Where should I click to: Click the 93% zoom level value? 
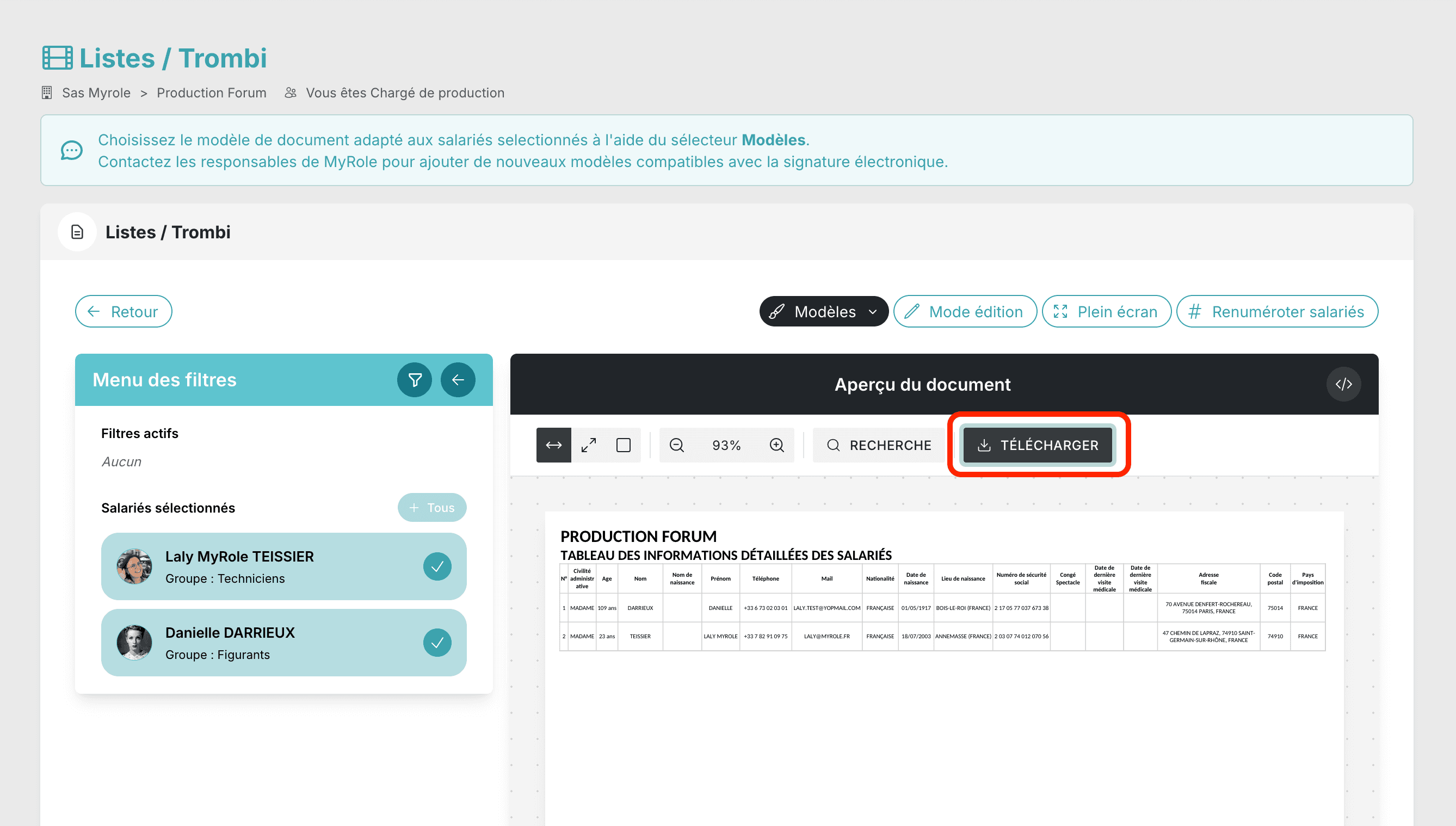[726, 445]
